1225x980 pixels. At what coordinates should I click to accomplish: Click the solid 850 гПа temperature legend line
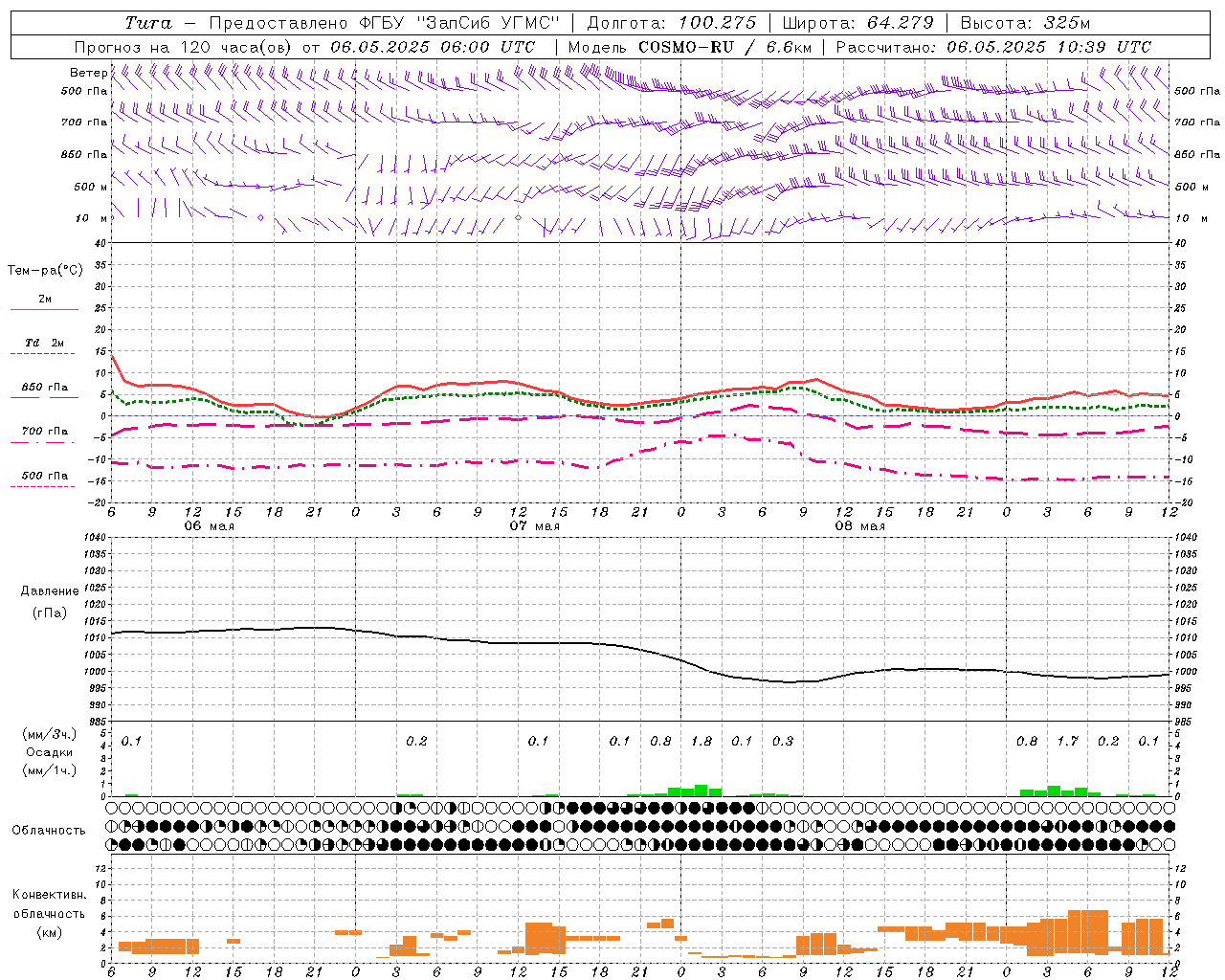click(x=45, y=396)
